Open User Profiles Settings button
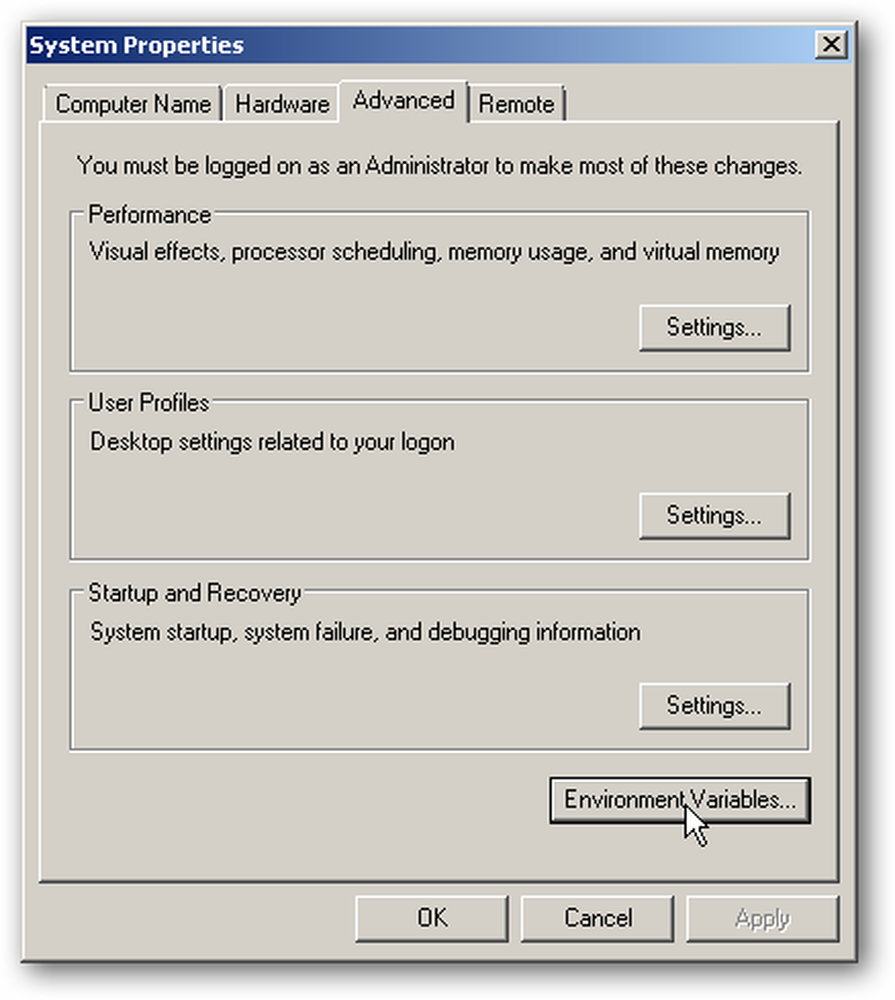The height and width of the screenshot is (1000, 895). [x=714, y=515]
